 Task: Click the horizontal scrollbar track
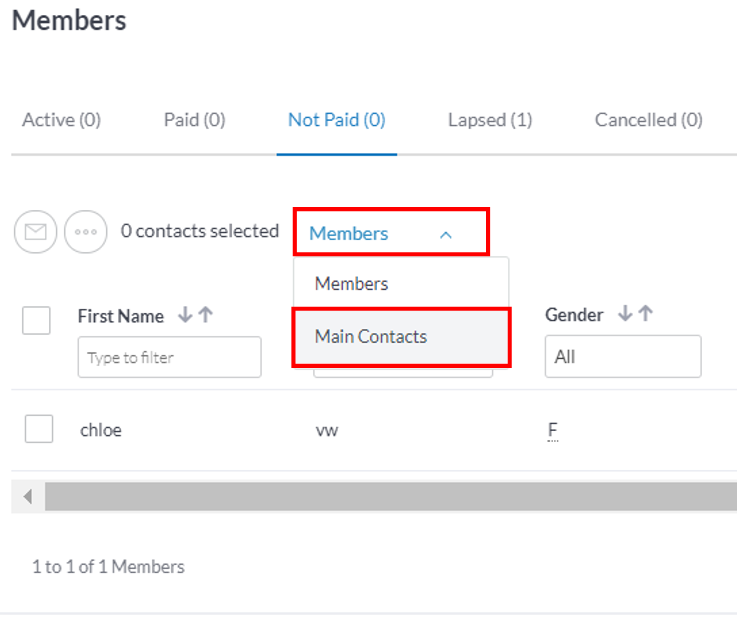point(391,496)
